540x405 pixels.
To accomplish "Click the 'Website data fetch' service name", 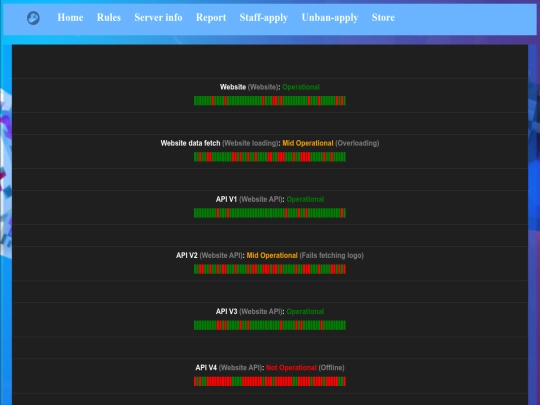I will [190, 143].
